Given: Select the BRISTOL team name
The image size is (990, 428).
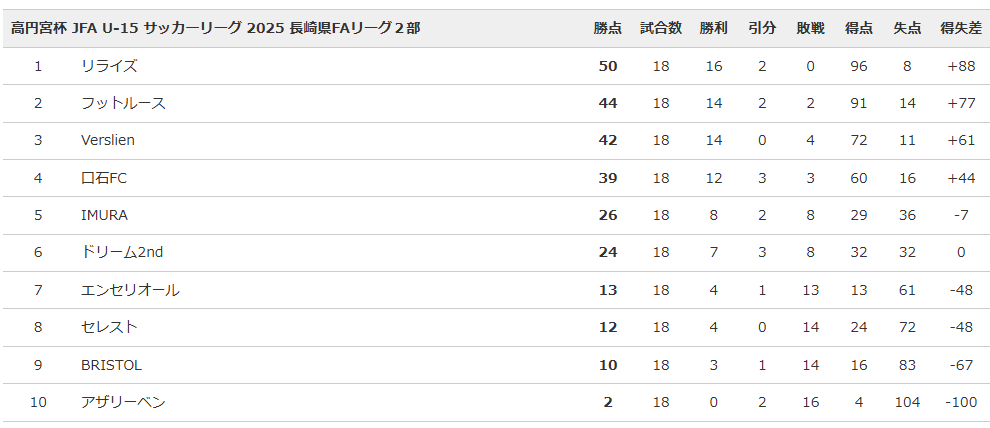Looking at the screenshot, I should point(111,365).
